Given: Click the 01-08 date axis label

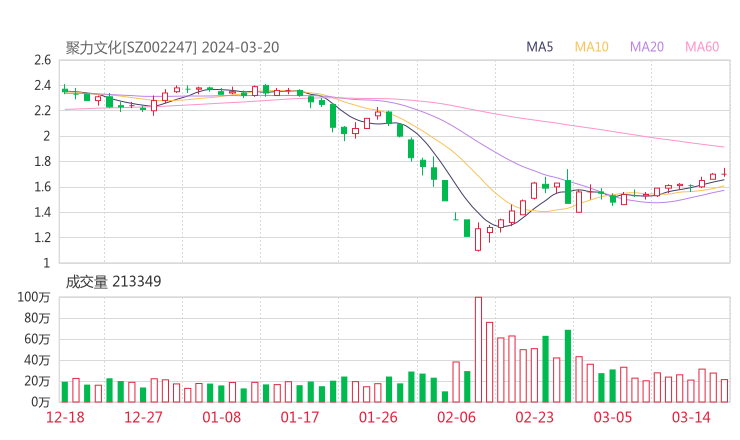Looking at the screenshot, I should coord(221,417).
